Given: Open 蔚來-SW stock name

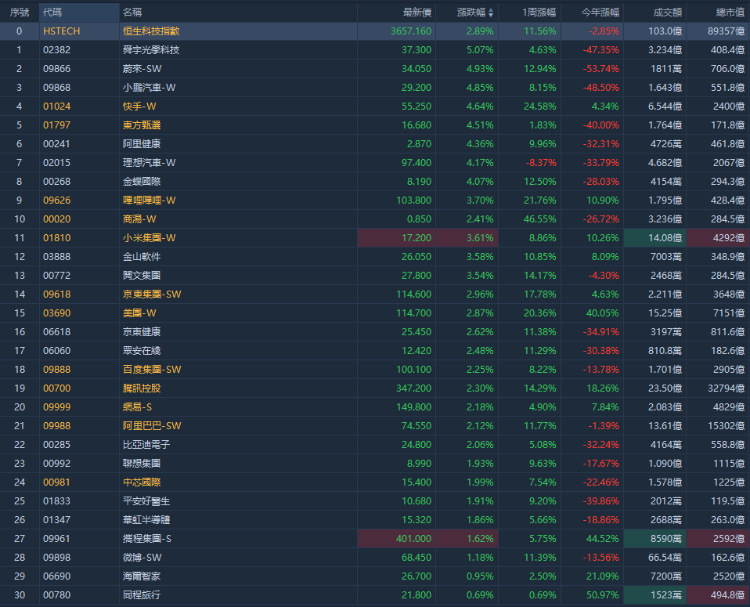Looking at the screenshot, I should [142, 68].
